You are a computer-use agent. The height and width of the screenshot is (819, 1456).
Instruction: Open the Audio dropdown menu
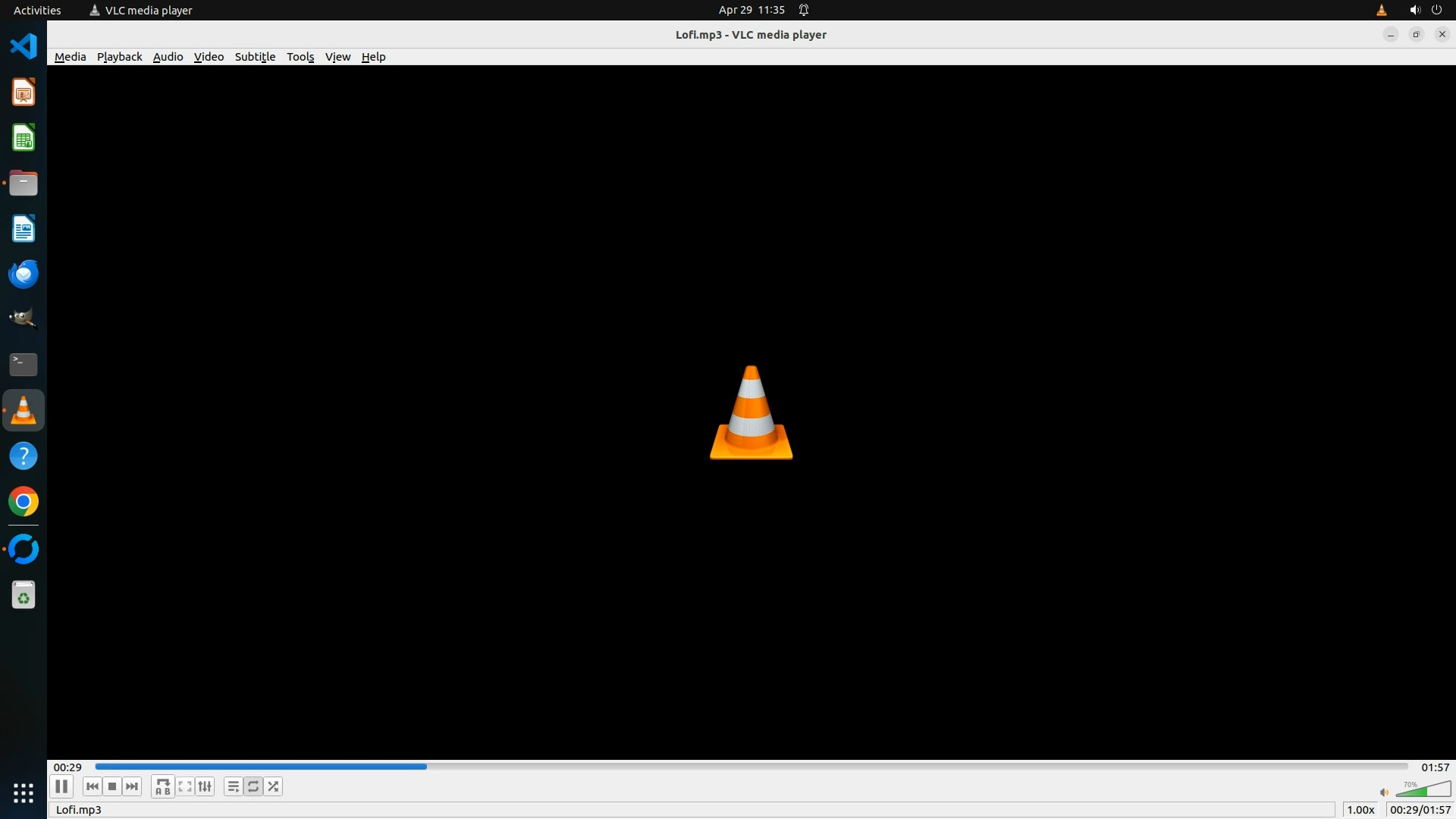pyautogui.click(x=168, y=57)
